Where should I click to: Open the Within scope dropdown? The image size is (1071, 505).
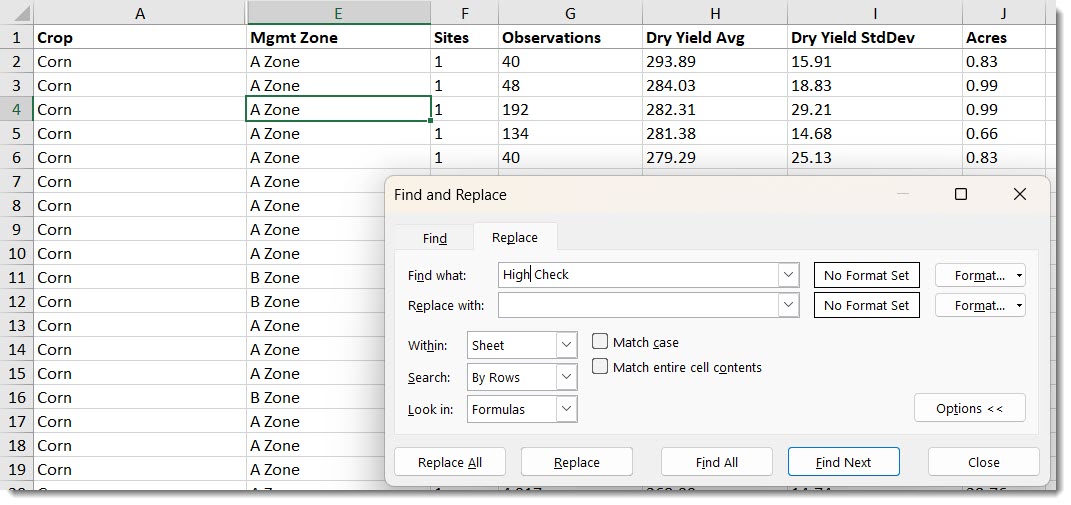click(x=567, y=345)
